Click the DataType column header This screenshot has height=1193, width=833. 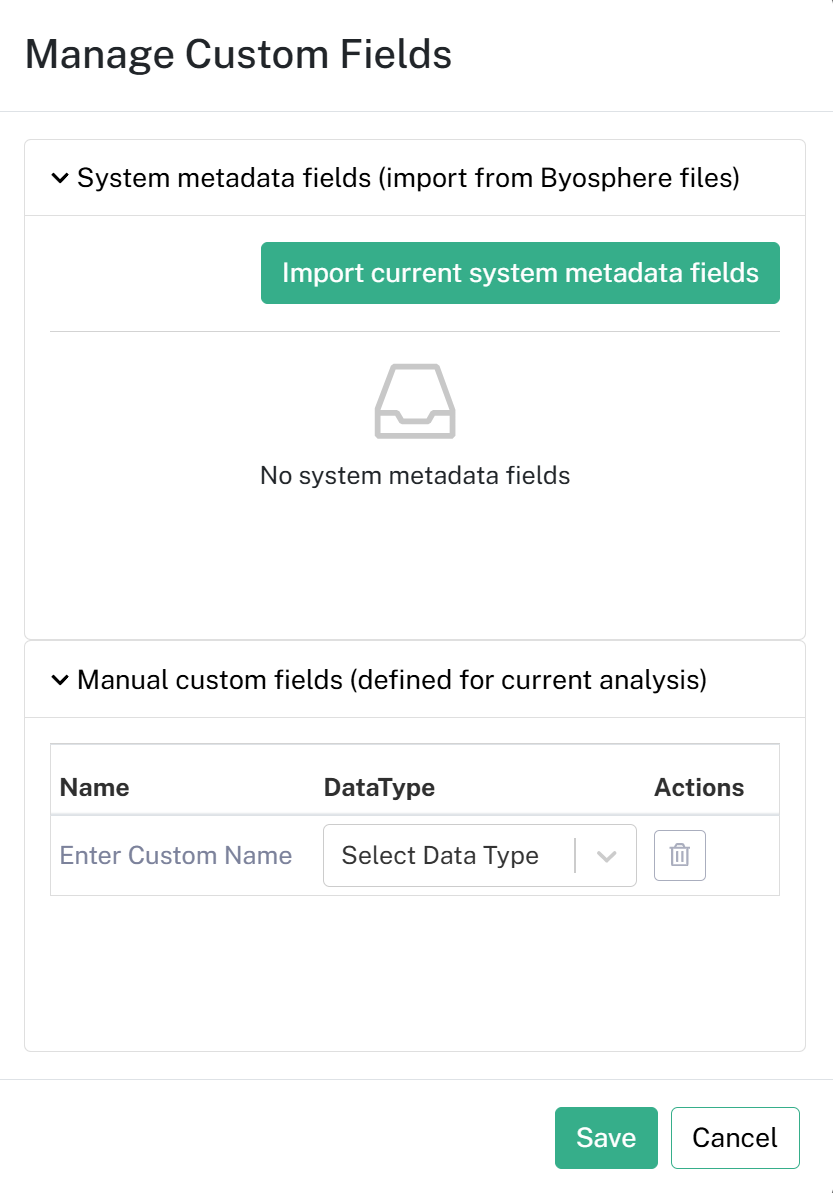click(379, 787)
